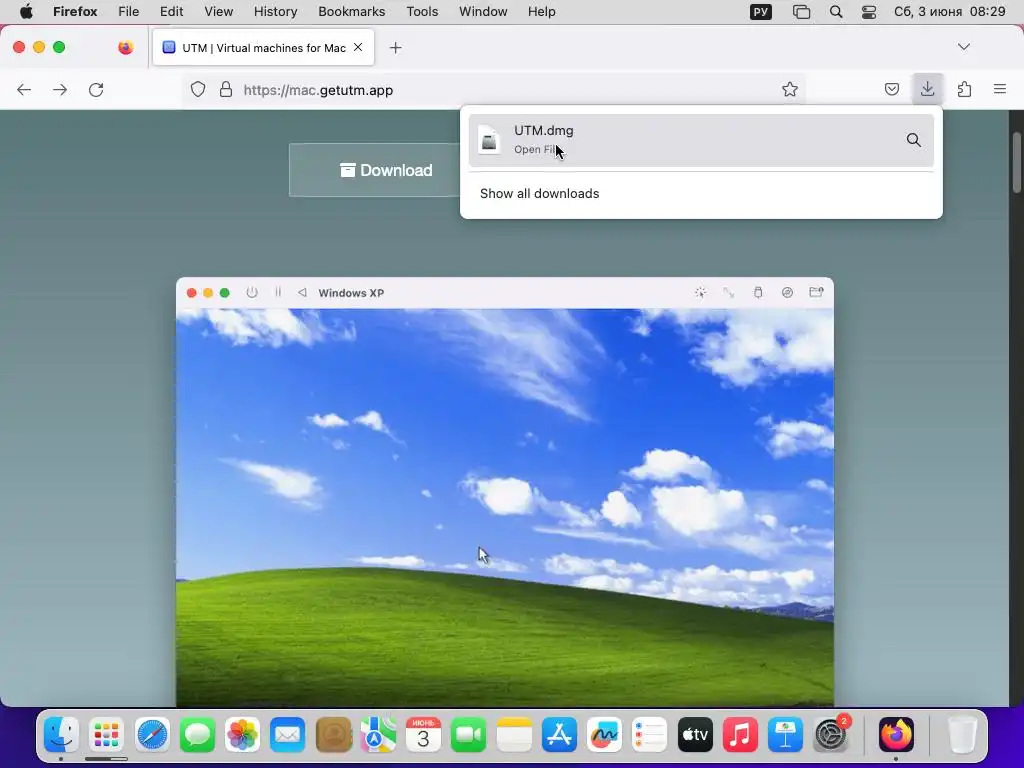This screenshot has width=1024, height=768.
Task: Open the Edit menu
Action: tap(171, 12)
